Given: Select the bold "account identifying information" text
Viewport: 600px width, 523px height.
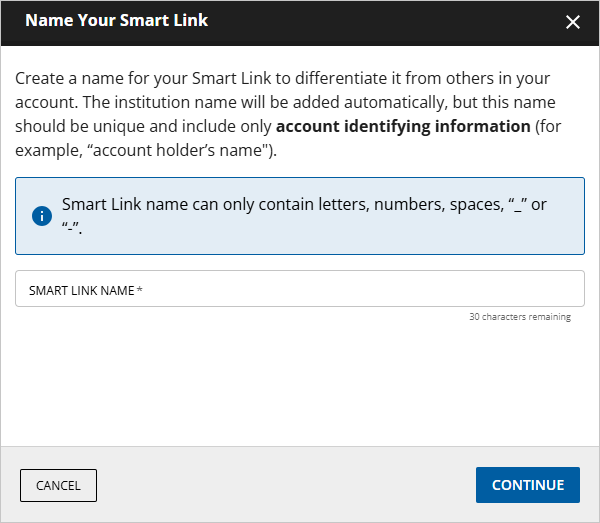Looking at the screenshot, I should point(403,126).
